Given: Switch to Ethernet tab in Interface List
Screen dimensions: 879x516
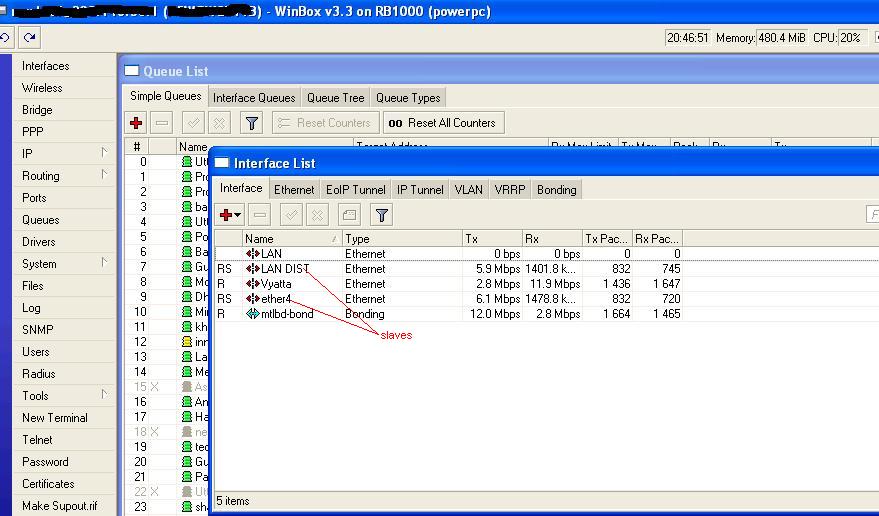Looking at the screenshot, I should [294, 190].
